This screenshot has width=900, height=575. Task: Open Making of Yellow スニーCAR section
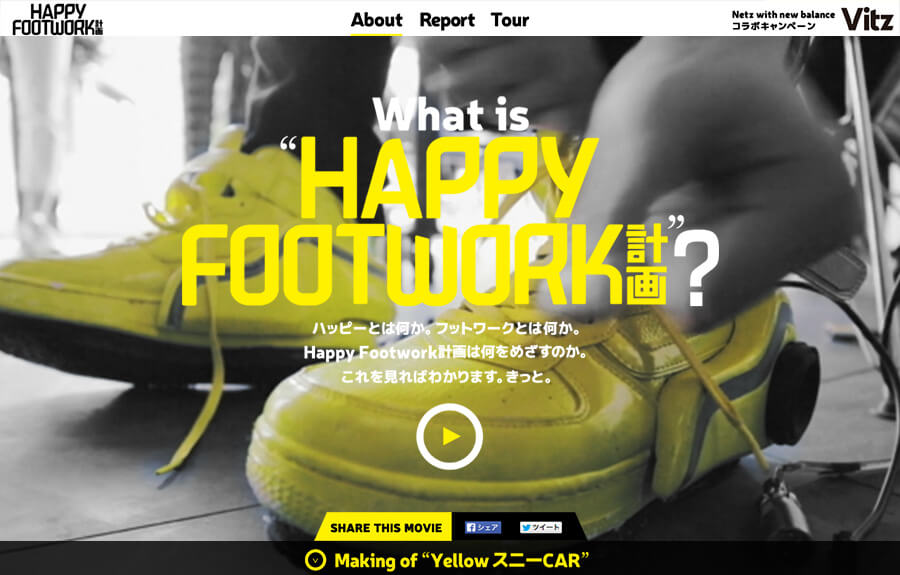click(462, 560)
